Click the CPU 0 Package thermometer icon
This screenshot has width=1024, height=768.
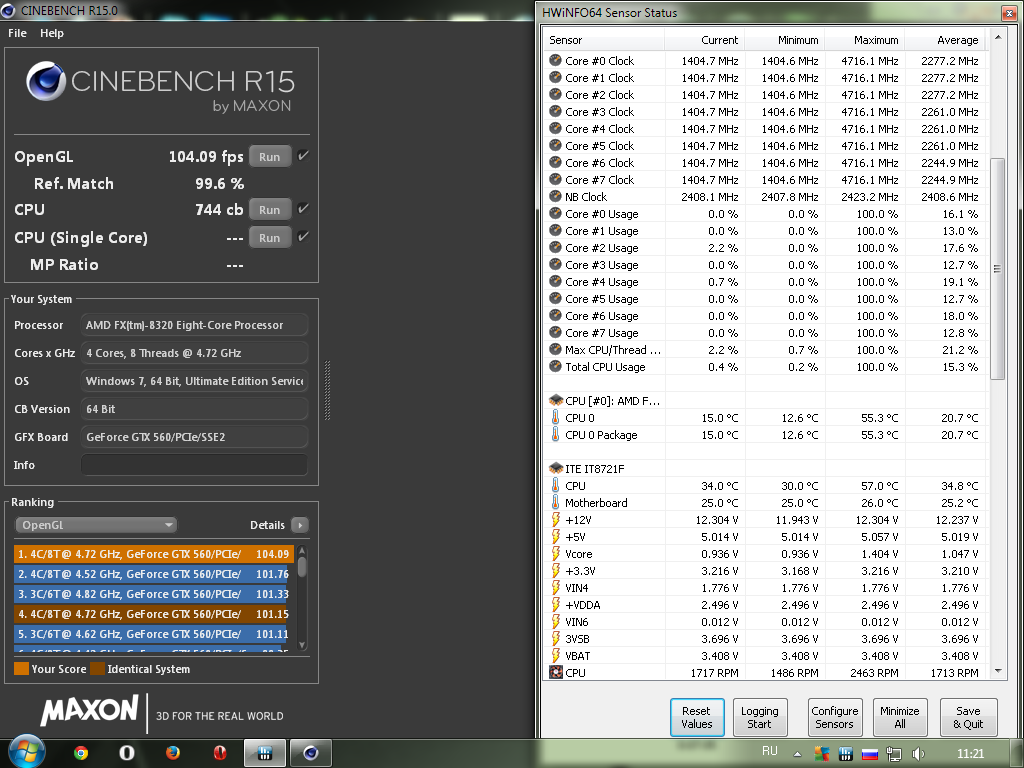[555, 434]
